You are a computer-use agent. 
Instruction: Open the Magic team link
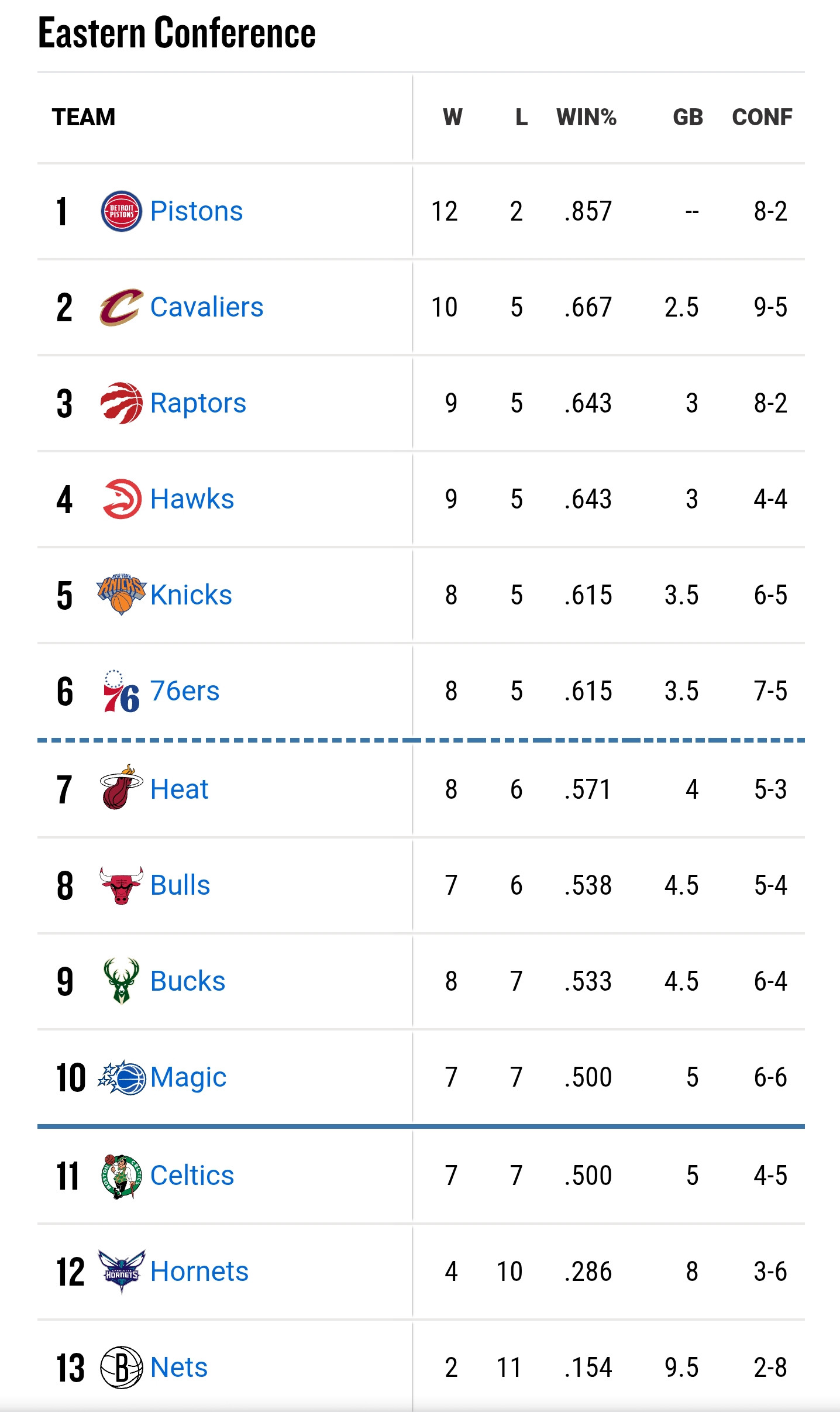[188, 1078]
